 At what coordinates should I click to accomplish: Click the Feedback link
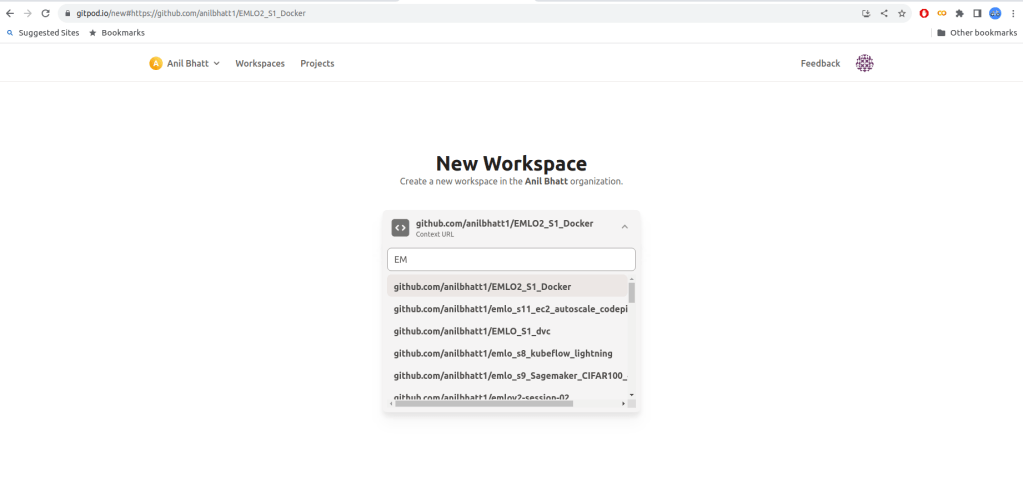click(820, 63)
